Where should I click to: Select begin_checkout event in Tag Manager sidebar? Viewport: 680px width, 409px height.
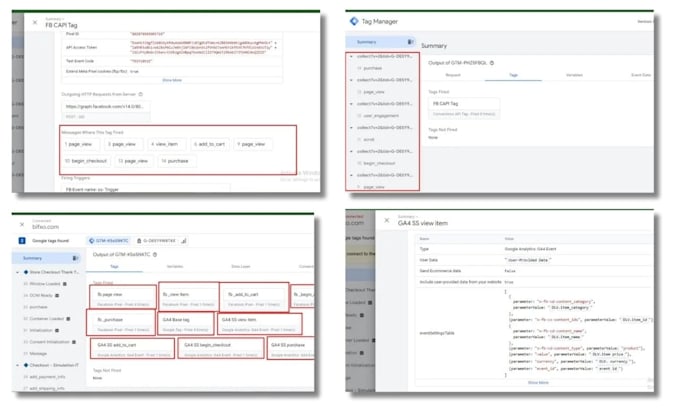379,164
